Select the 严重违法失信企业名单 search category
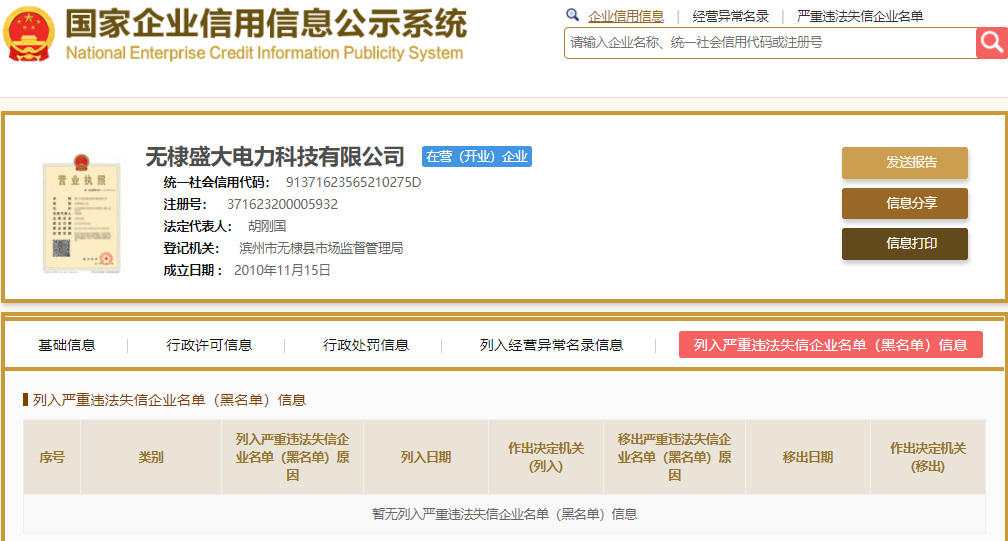This screenshot has width=1008, height=541. (860, 17)
